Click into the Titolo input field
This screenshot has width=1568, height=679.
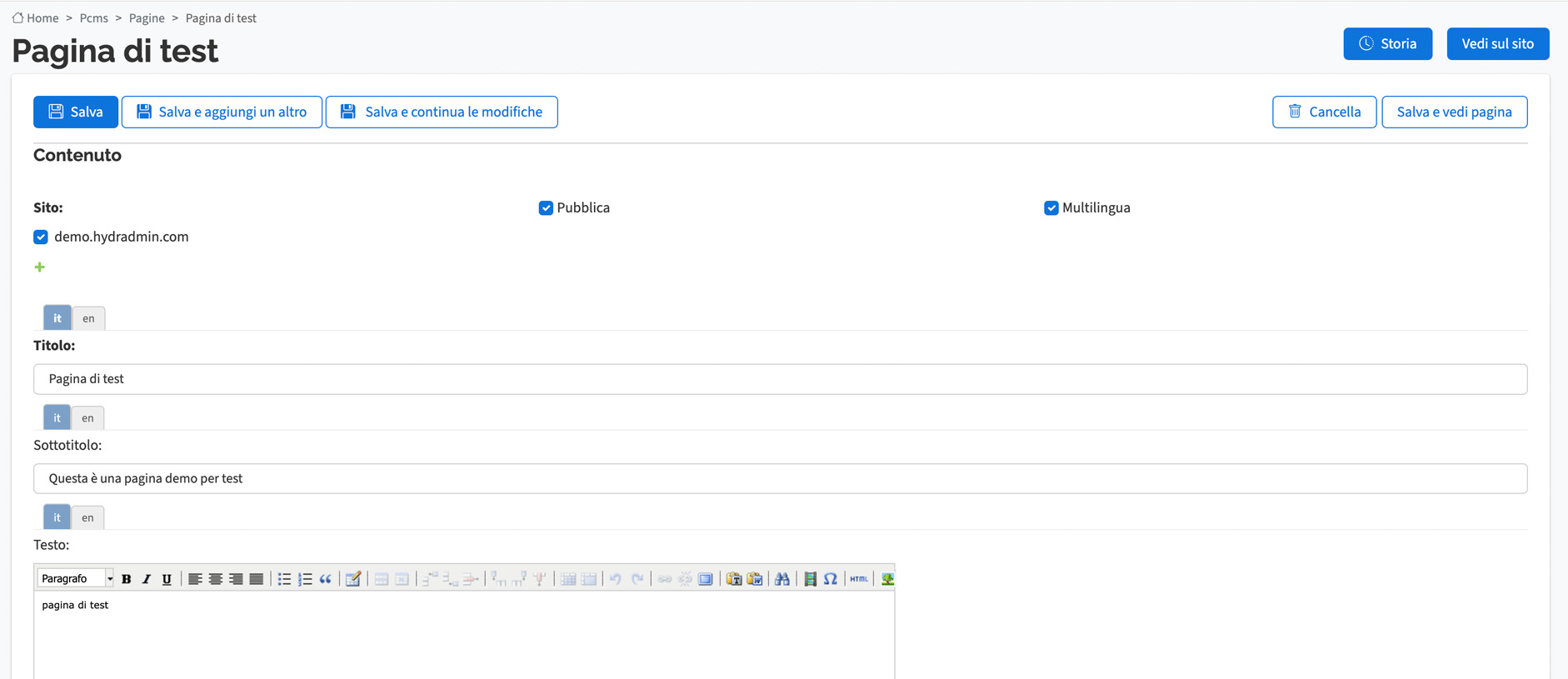coord(780,379)
